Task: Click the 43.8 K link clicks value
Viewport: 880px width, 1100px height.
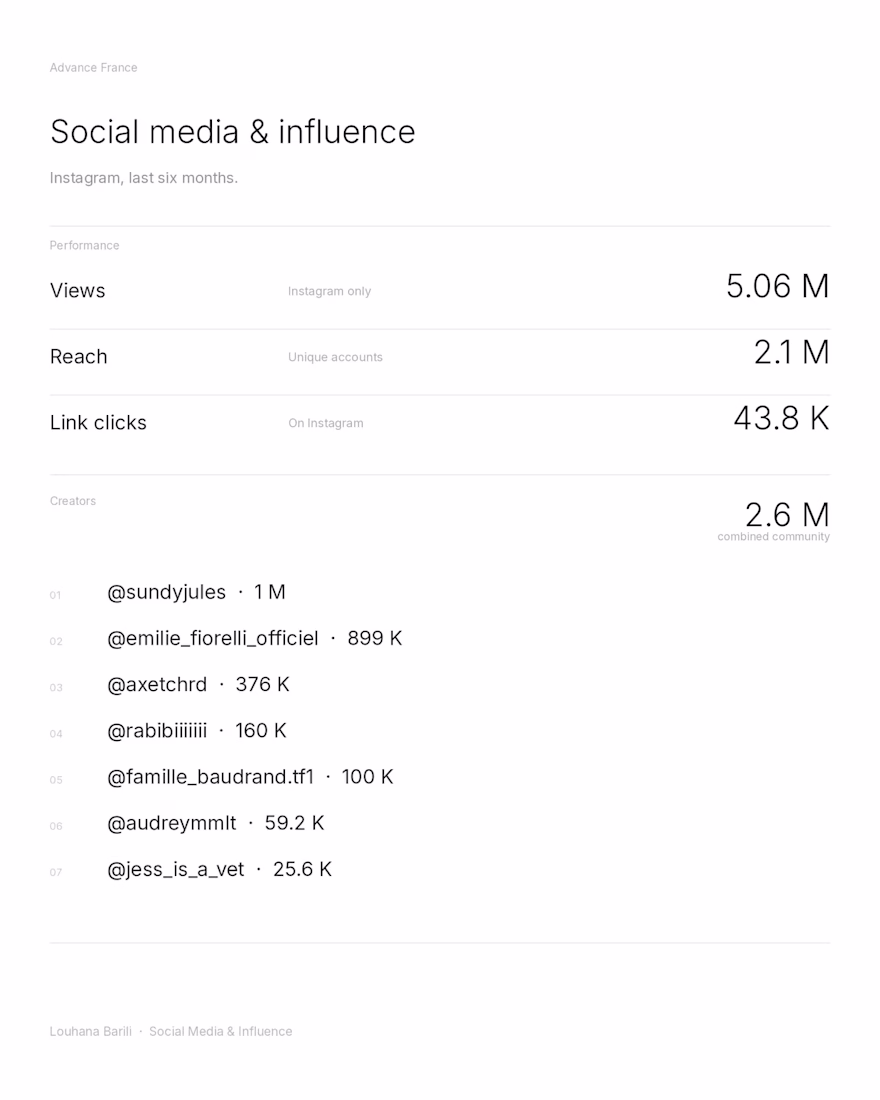Action: pyautogui.click(x=782, y=418)
